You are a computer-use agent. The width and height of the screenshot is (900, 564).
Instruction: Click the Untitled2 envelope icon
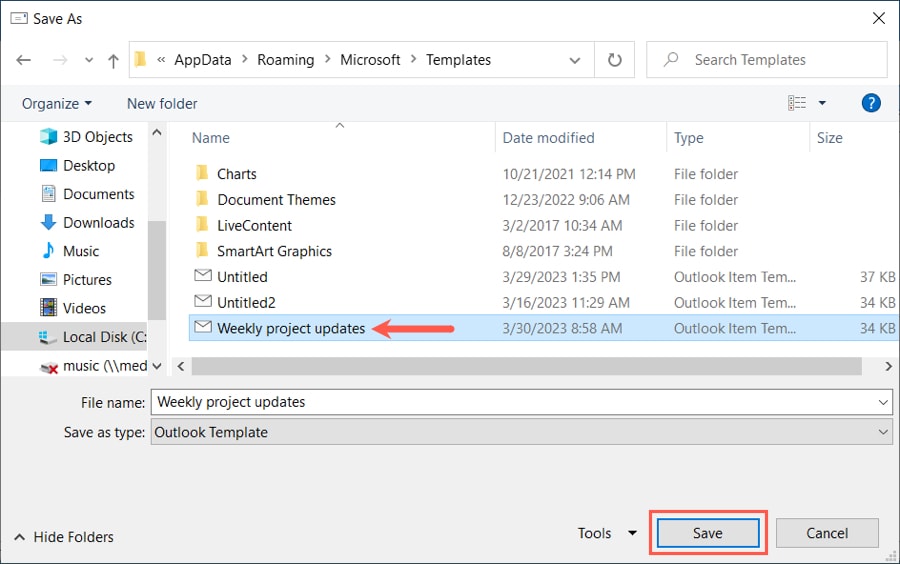[x=203, y=301]
